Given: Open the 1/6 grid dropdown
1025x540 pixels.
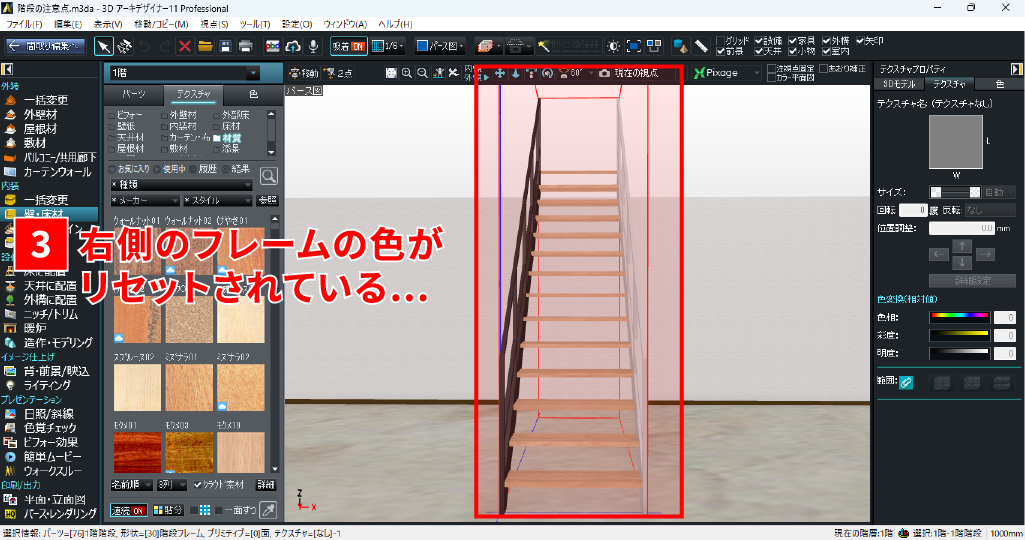Looking at the screenshot, I should pyautogui.click(x=387, y=46).
